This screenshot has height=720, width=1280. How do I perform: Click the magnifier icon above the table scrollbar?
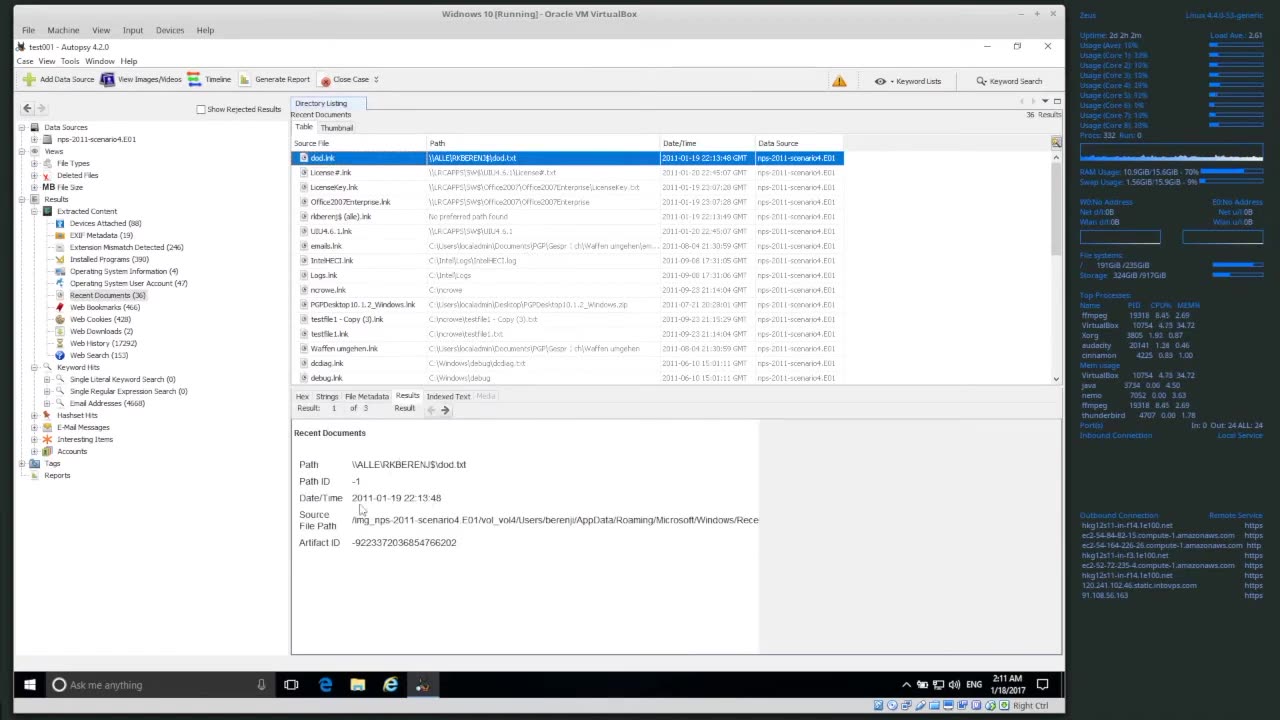coord(1056,143)
